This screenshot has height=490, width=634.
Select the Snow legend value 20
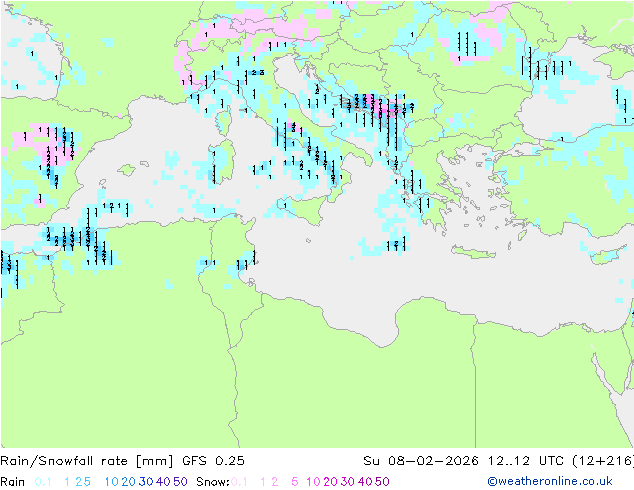pyautogui.click(x=330, y=482)
